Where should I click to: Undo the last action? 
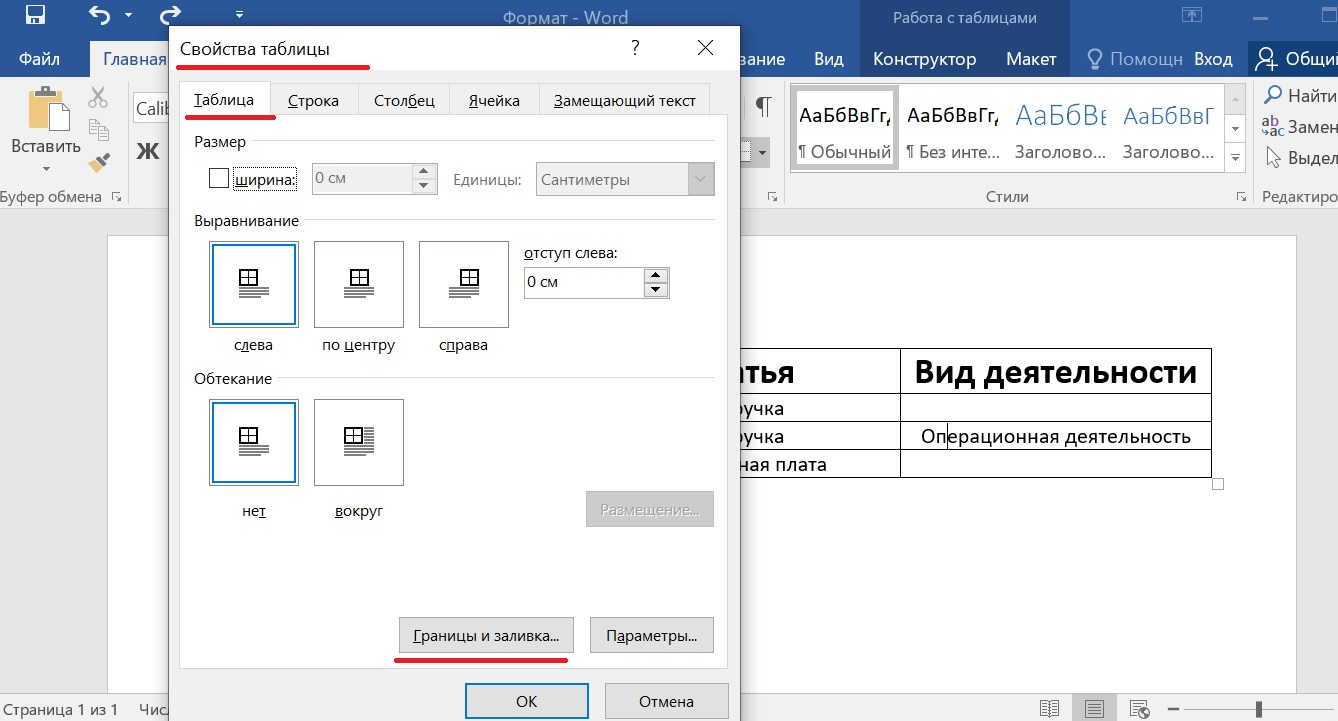pyautogui.click(x=98, y=16)
